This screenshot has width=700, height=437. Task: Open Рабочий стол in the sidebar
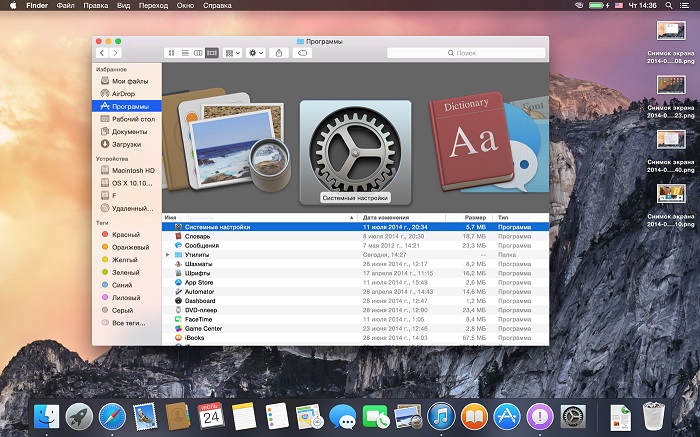[x=127, y=119]
